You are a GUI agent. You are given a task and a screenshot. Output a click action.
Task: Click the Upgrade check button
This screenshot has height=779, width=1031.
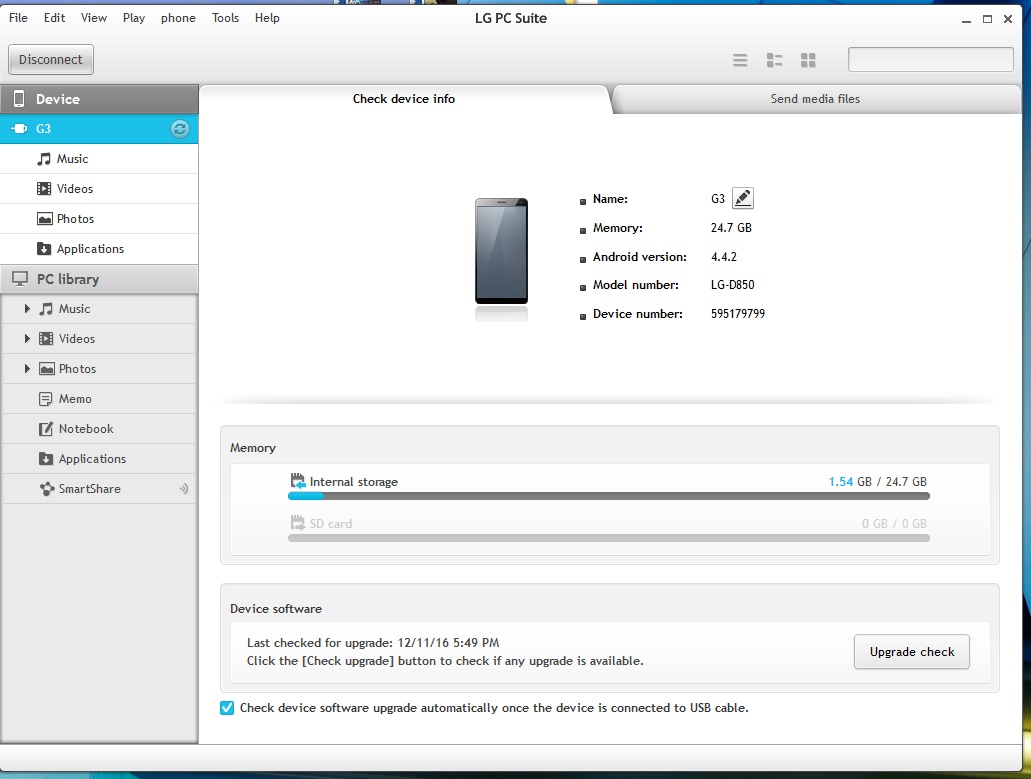pos(911,651)
